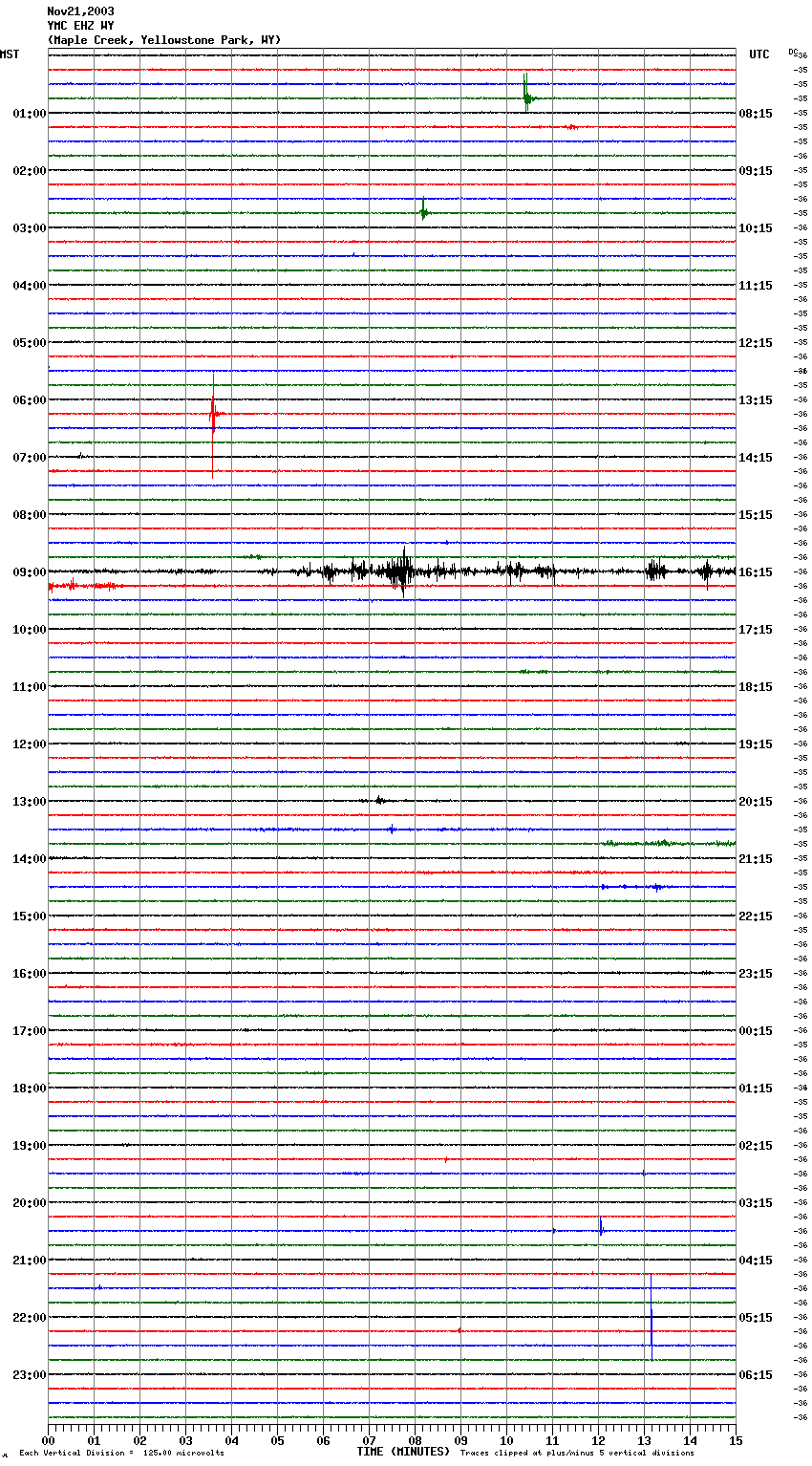812x1466 pixels.
Task: Select the 16:00 MST time label
Action: (x=29, y=974)
